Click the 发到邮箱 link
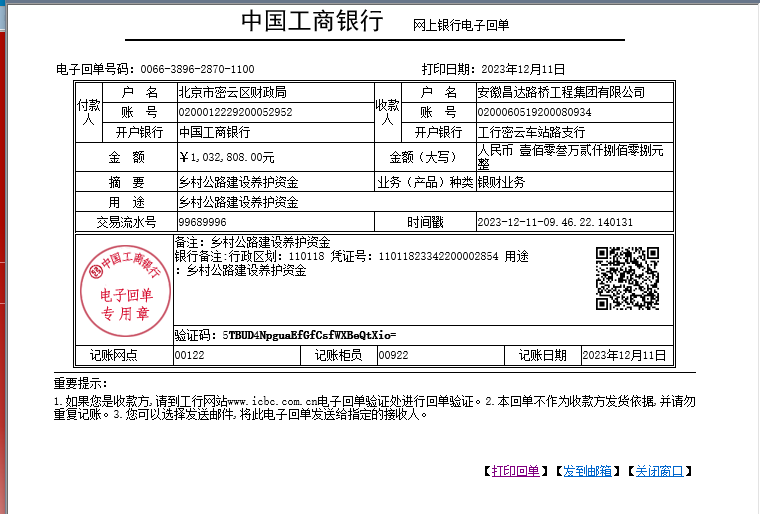 587,471
